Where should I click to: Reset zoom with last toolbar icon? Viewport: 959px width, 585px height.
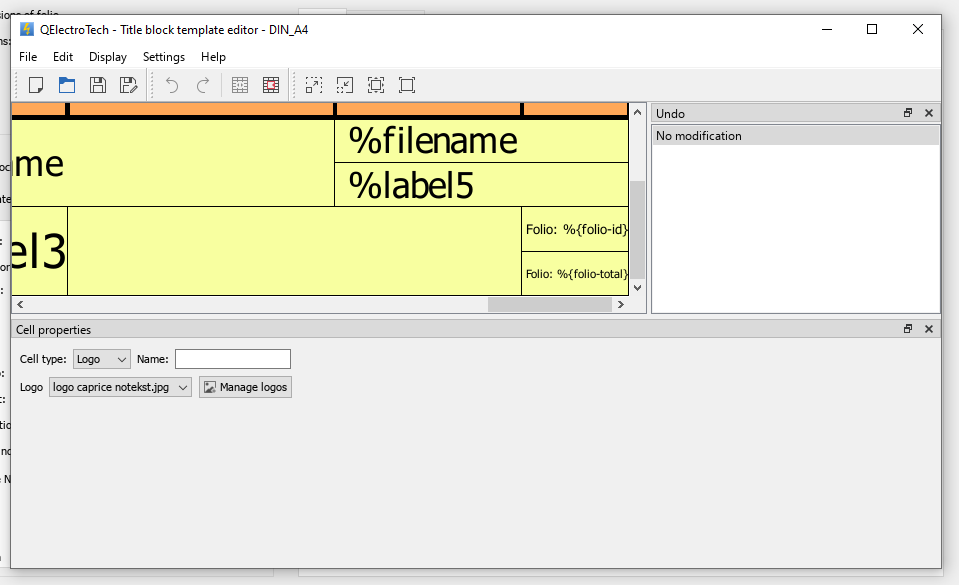407,85
